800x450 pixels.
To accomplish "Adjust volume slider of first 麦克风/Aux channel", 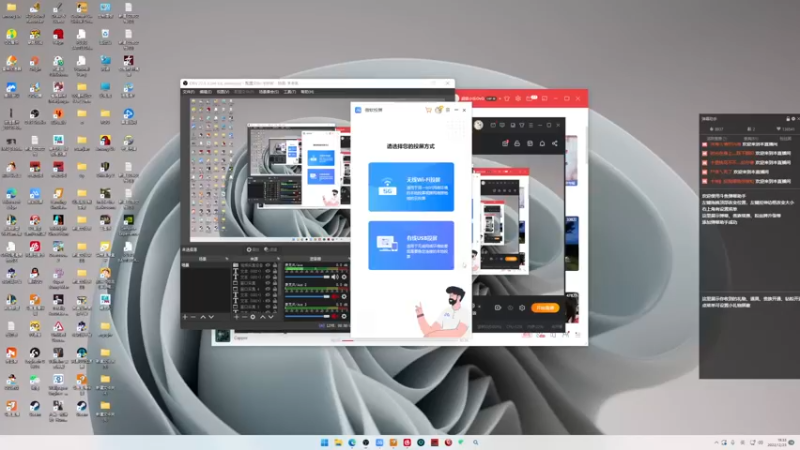I will pos(307,277).
